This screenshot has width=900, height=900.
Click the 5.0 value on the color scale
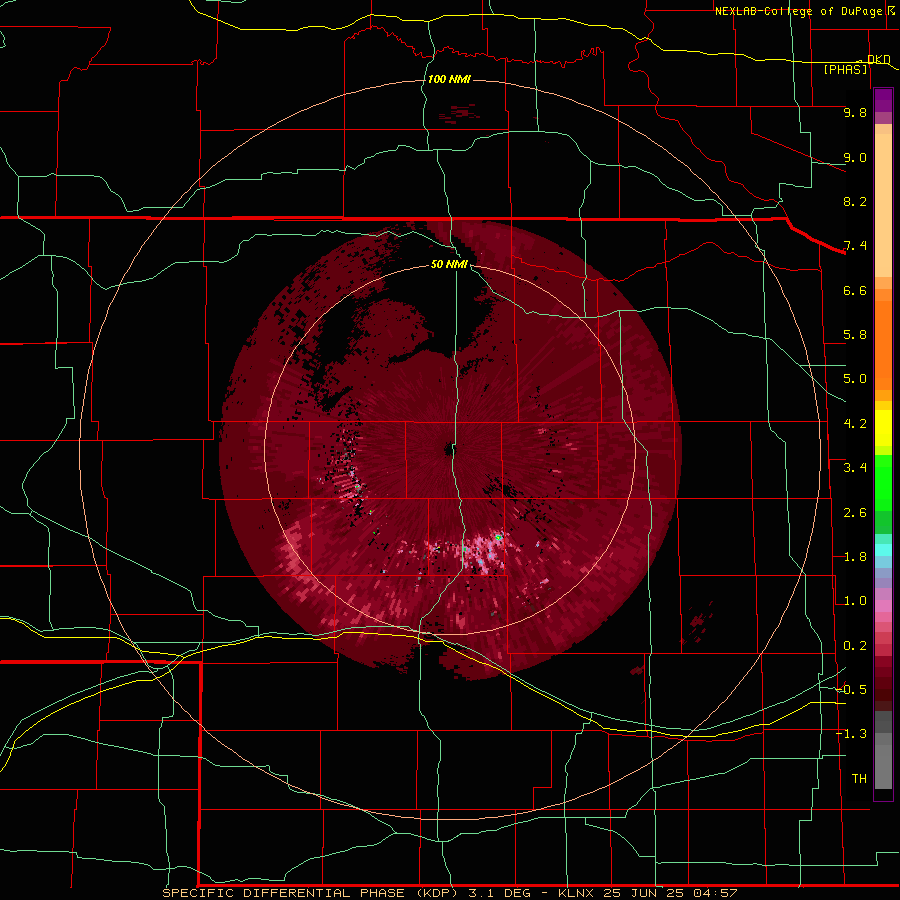click(x=855, y=379)
